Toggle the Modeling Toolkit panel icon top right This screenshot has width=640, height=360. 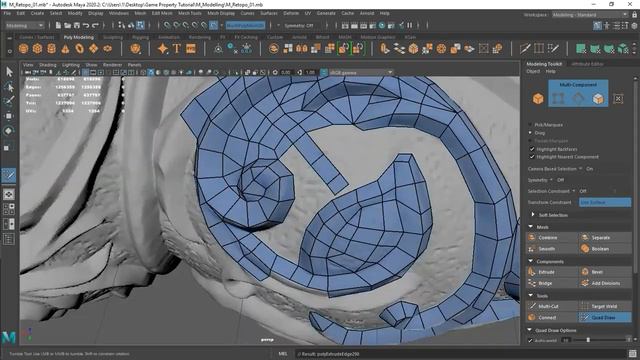(x=598, y=25)
